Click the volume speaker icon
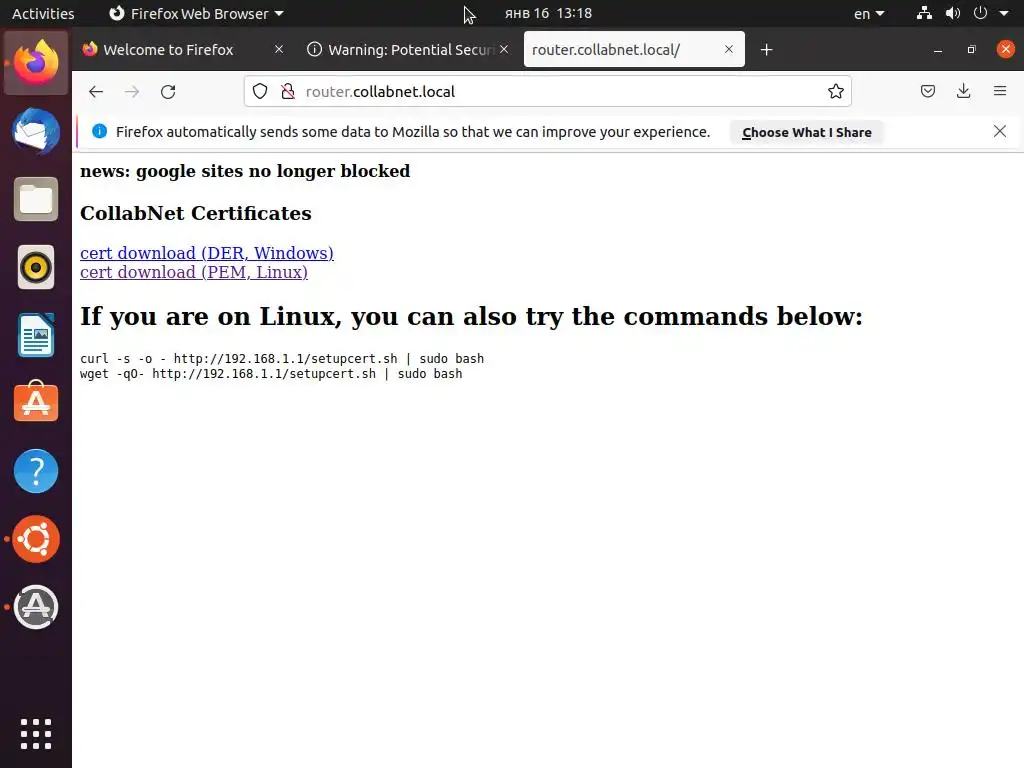This screenshot has width=1024, height=768. click(953, 13)
